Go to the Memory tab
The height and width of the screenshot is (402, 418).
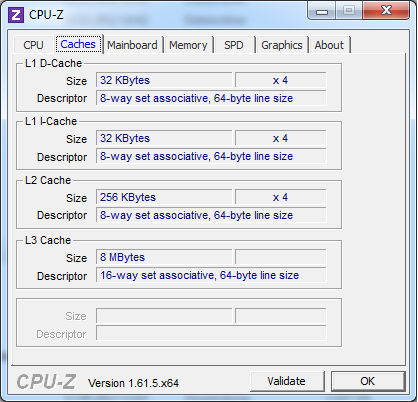(x=188, y=45)
